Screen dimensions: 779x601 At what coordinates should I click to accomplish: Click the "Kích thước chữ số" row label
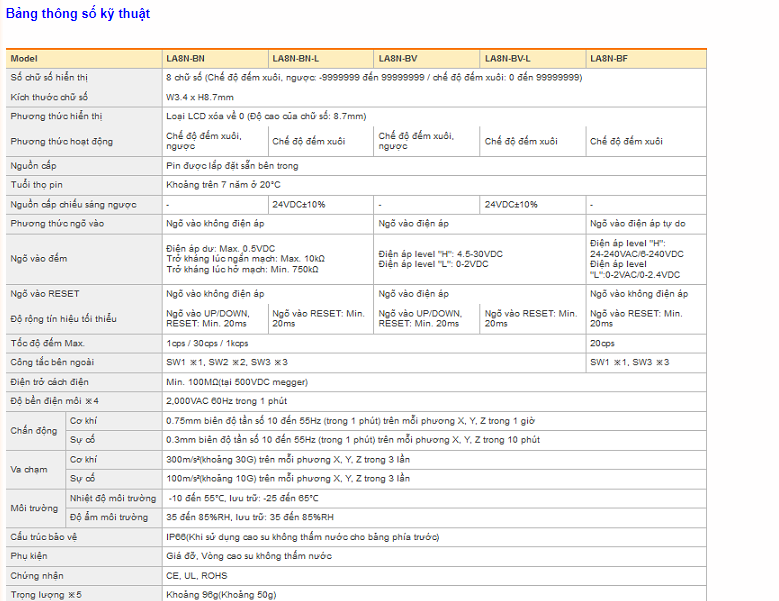[49, 97]
